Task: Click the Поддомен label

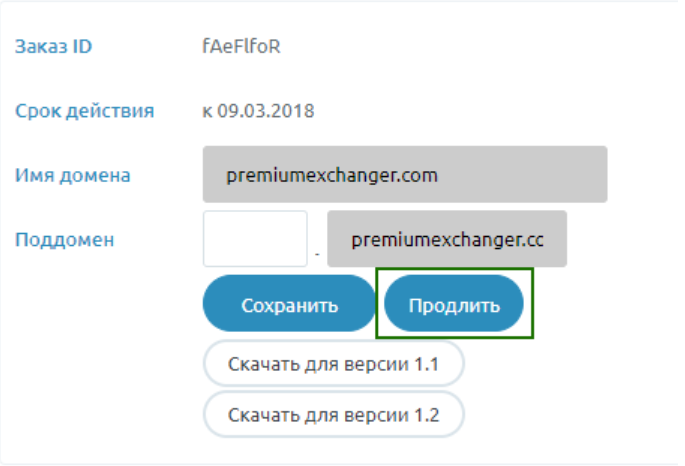Action: pyautogui.click(x=65, y=239)
